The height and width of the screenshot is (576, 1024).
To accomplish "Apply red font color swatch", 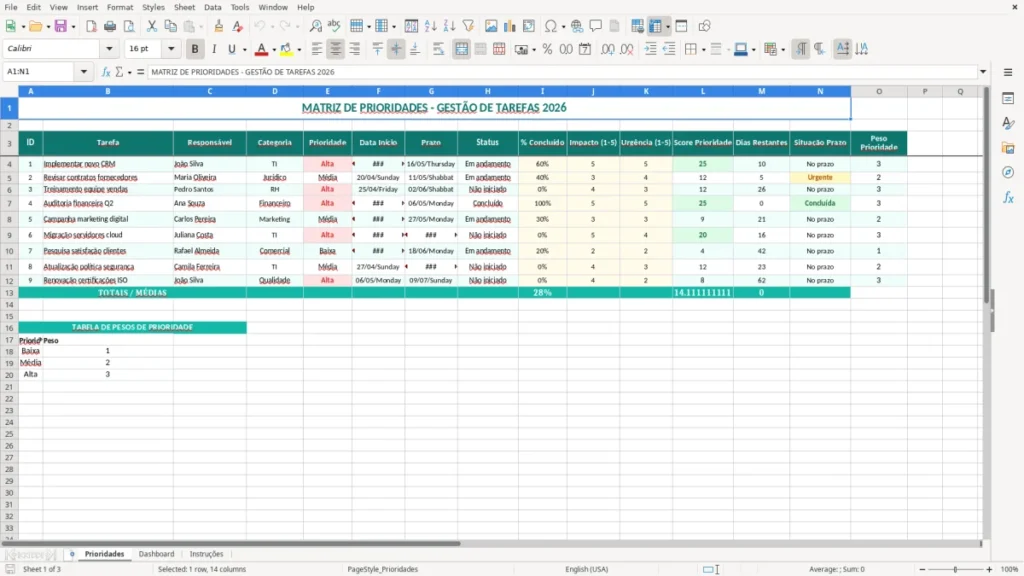I will click(x=261, y=49).
